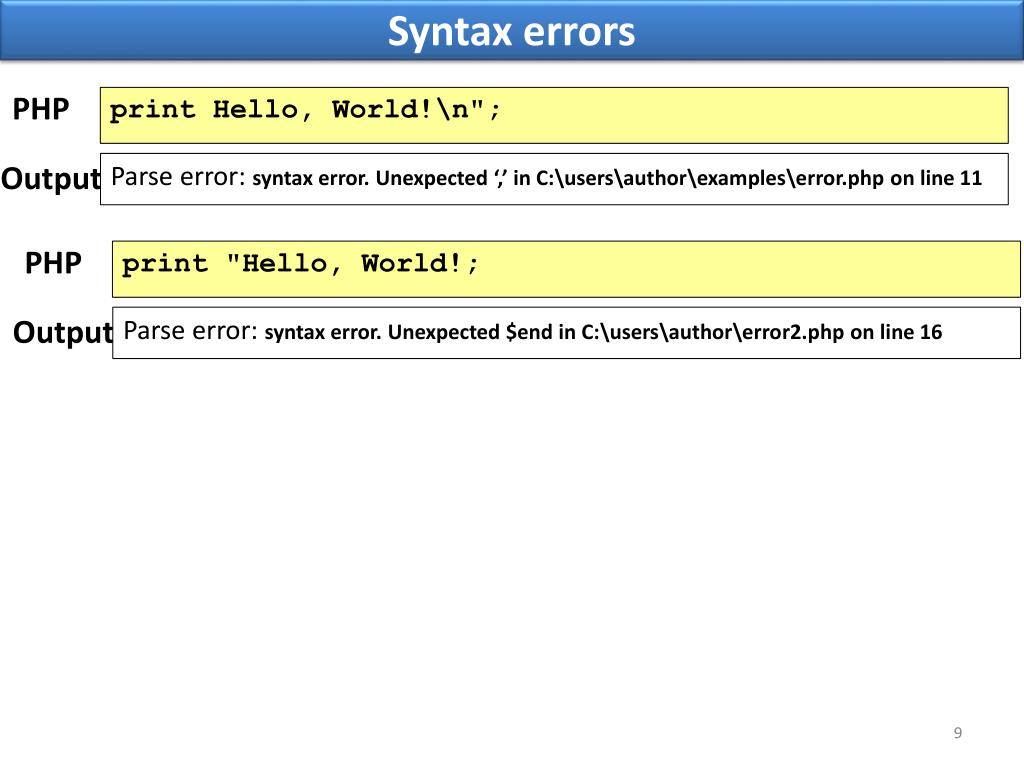Click the word print in the first code box
The height and width of the screenshot is (768, 1024).
point(153,110)
